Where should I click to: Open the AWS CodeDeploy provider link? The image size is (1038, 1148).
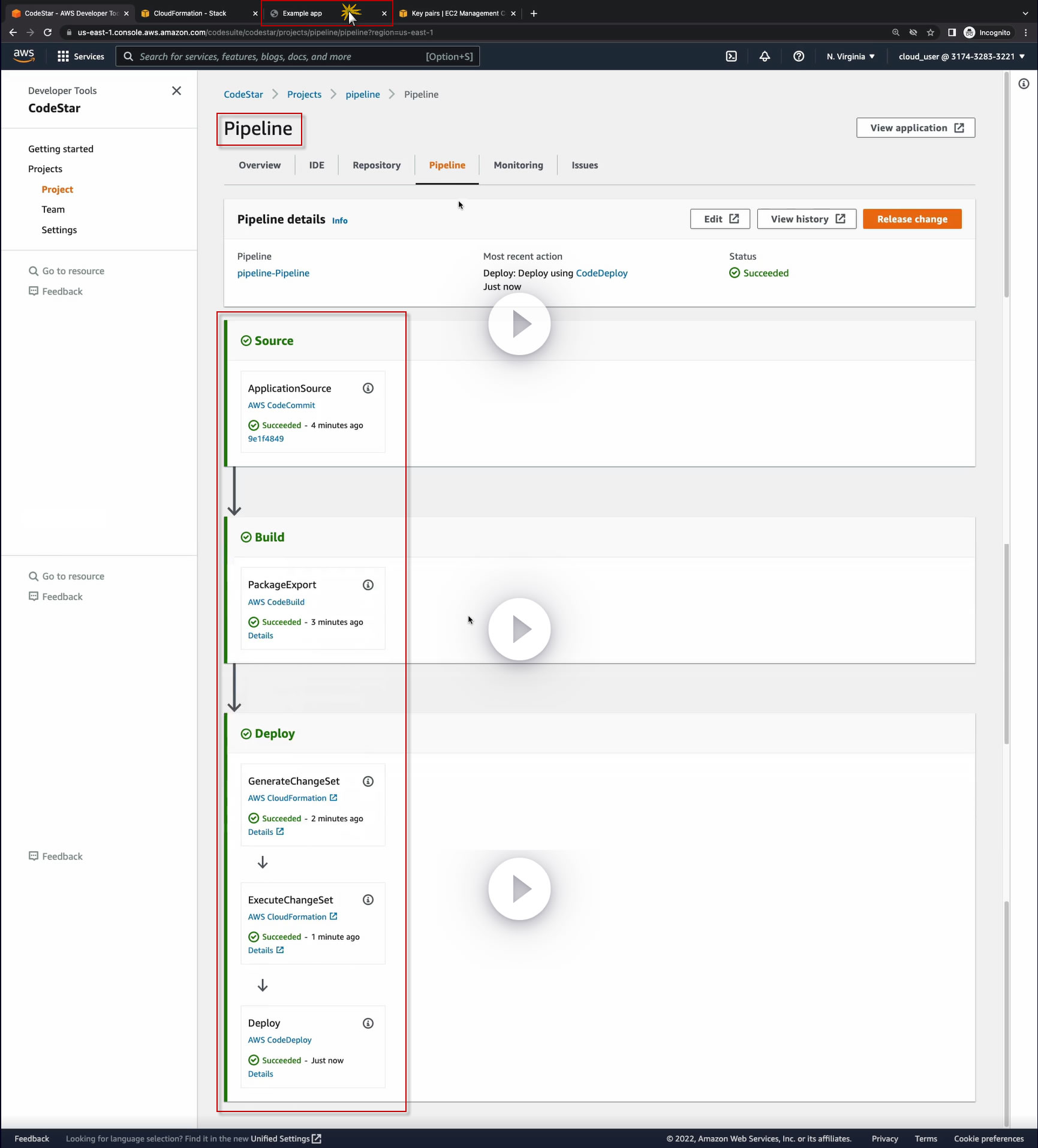(279, 1040)
